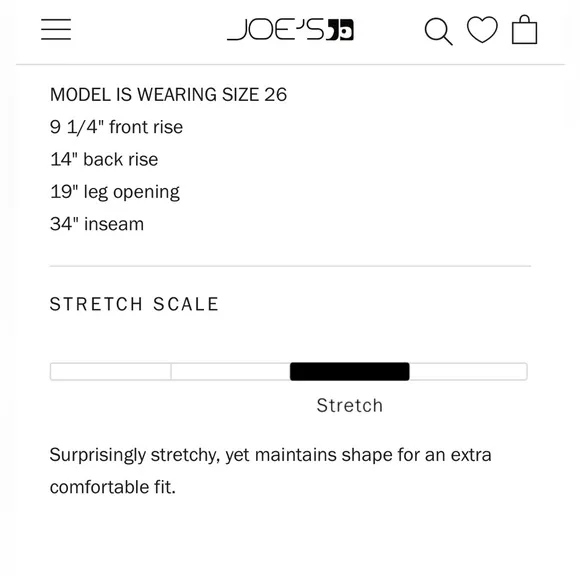Click the 19" leg opening line
Screen dimensions: 580x580
pos(115,192)
